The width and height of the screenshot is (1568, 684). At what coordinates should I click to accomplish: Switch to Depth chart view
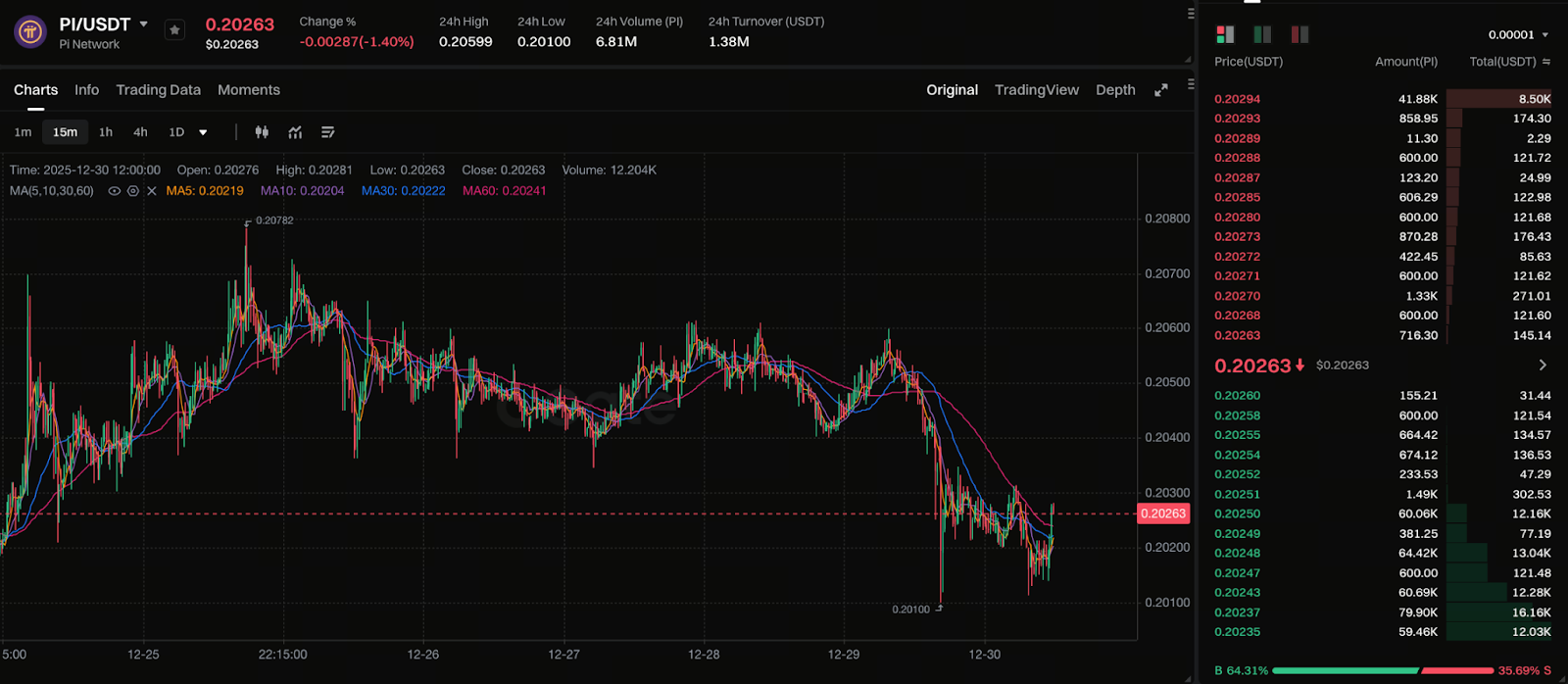tap(1115, 90)
